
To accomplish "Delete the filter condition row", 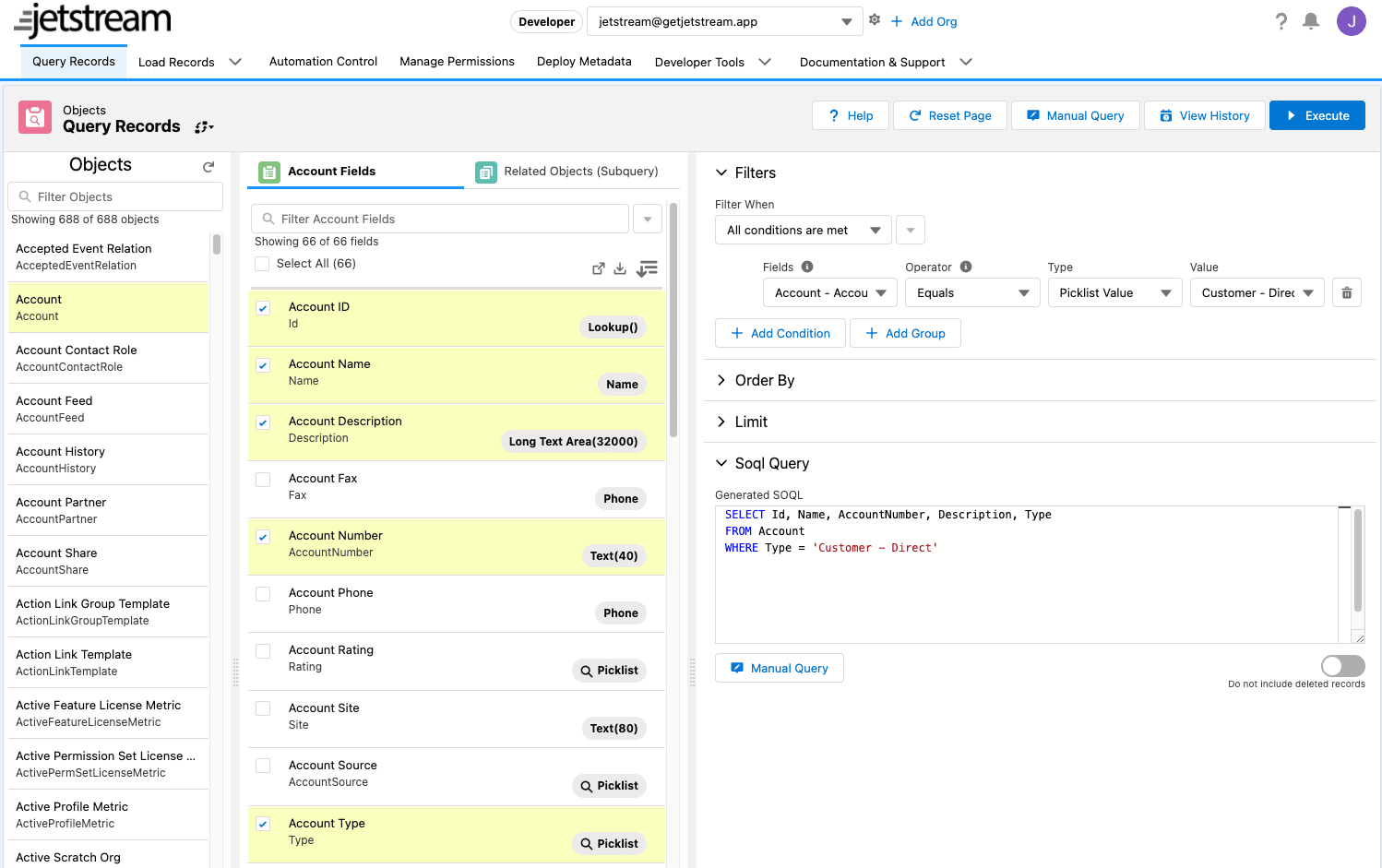I will pos(1347,292).
